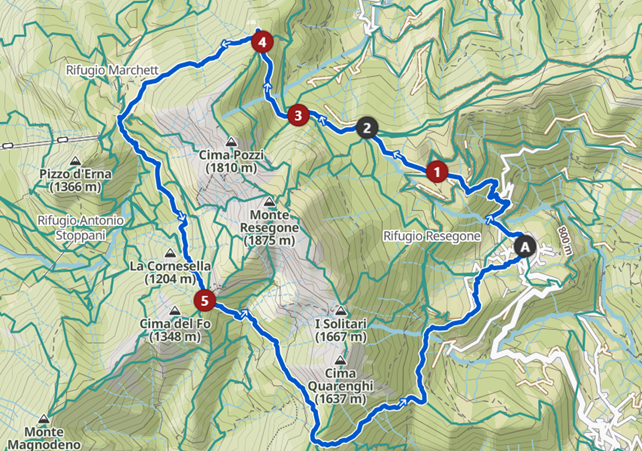
Task: Click the Rifugio Marchett label
Action: [112, 70]
